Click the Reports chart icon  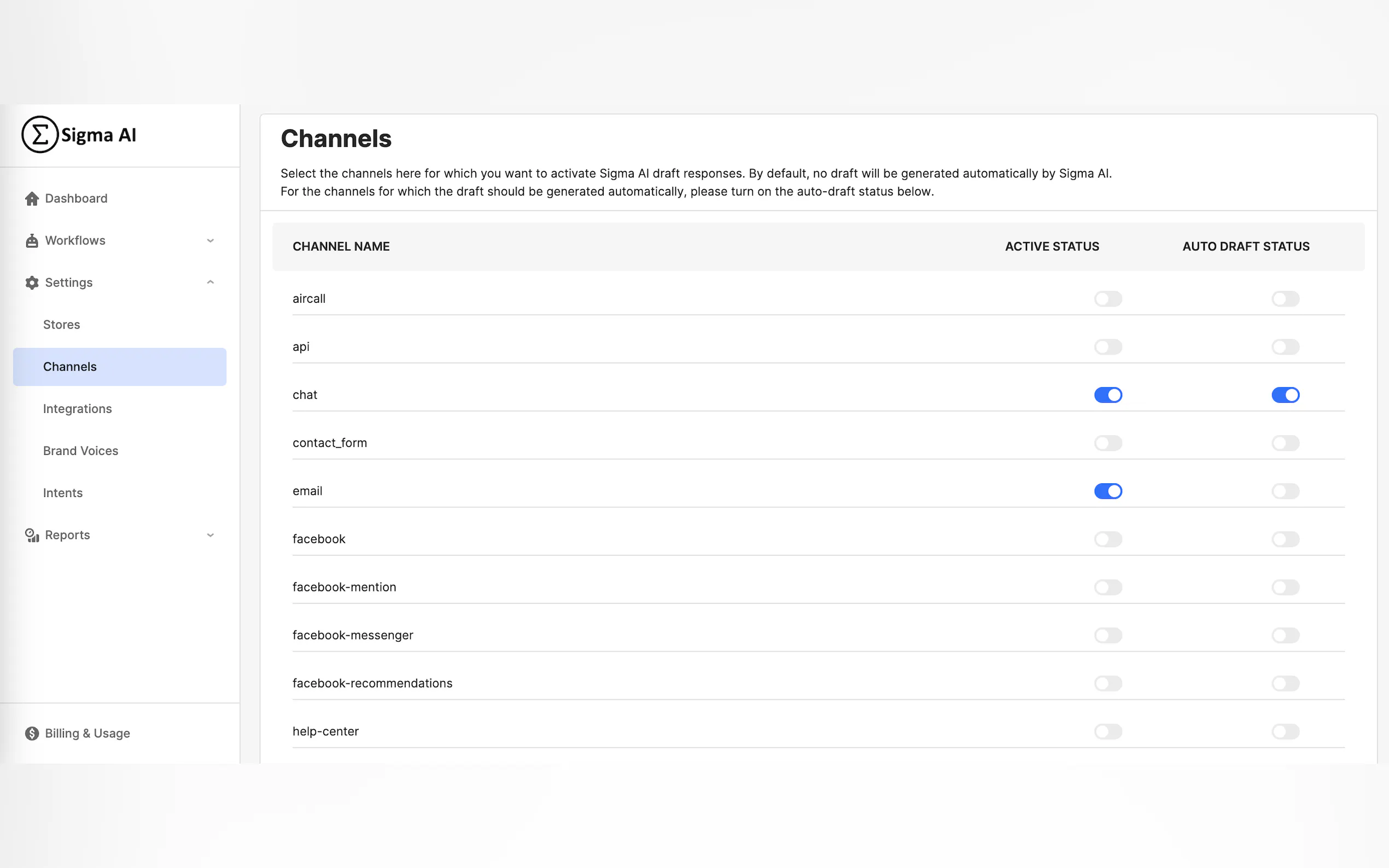click(x=32, y=535)
